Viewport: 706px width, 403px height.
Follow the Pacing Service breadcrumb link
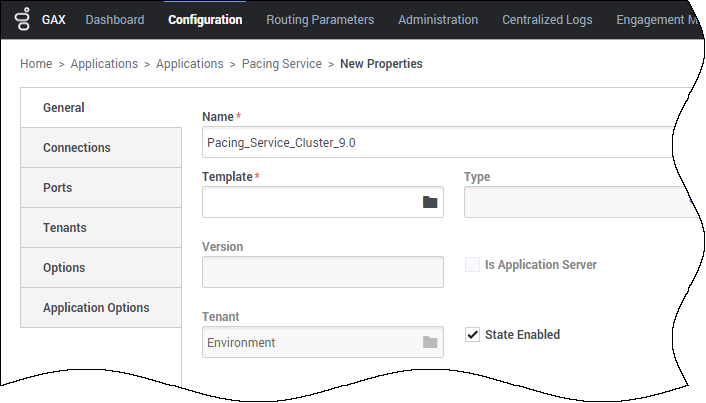click(282, 64)
